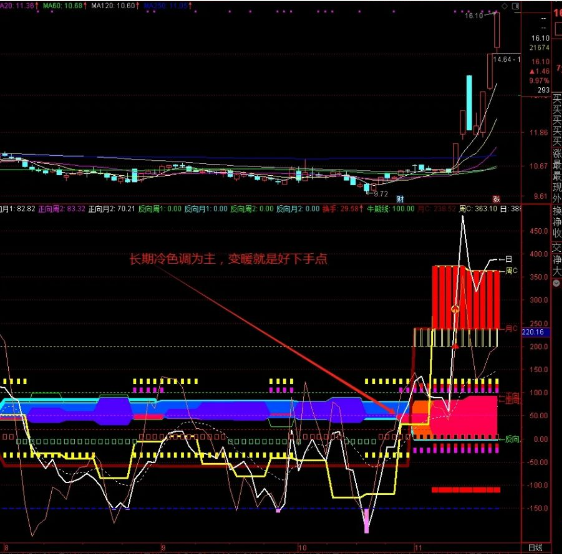
Task: Click the 9.97% change value in the side panel
Action: (539, 81)
